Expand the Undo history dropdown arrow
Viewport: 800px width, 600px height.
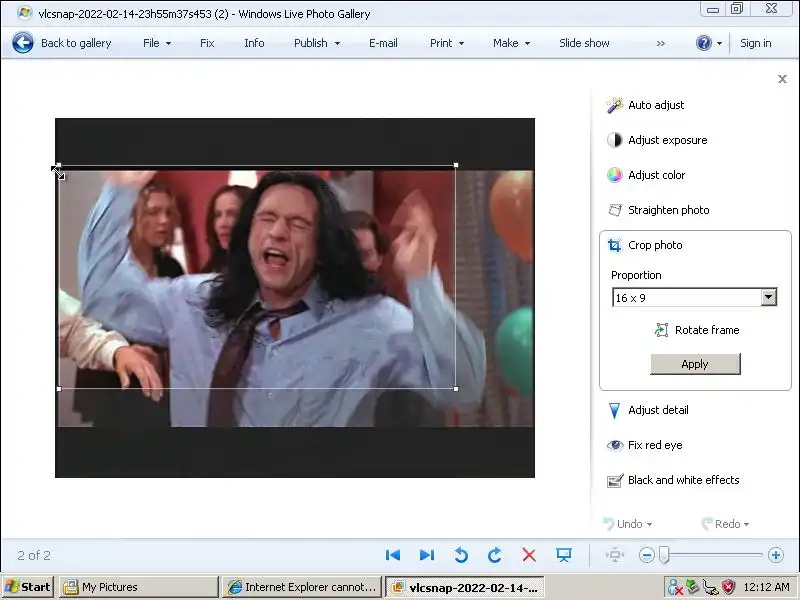[649, 524]
